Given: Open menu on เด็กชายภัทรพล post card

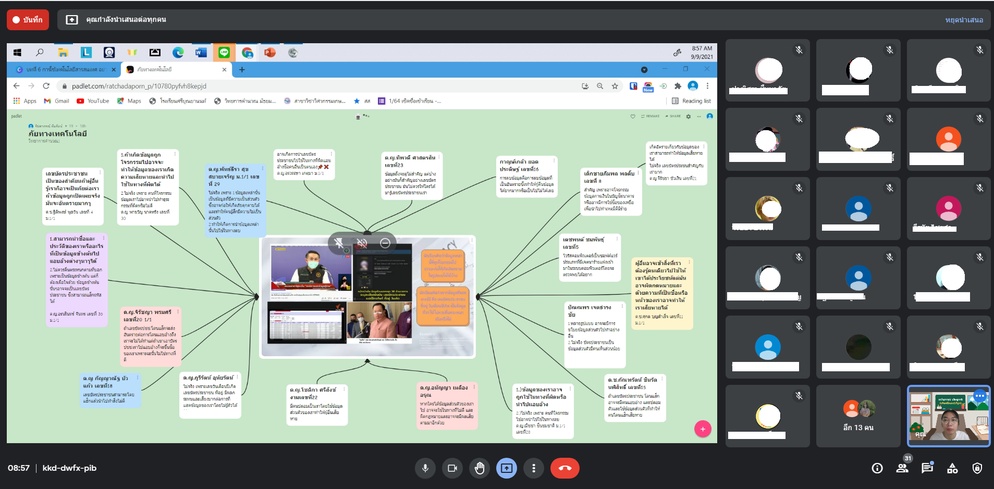Looking at the screenshot, I should [x=638, y=172].
